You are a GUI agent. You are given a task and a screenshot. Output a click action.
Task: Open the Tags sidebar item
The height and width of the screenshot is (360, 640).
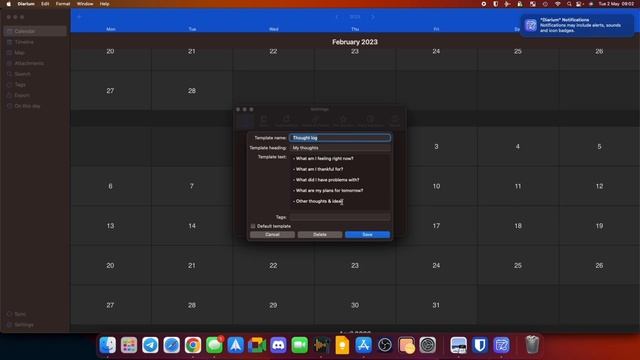point(35,84)
